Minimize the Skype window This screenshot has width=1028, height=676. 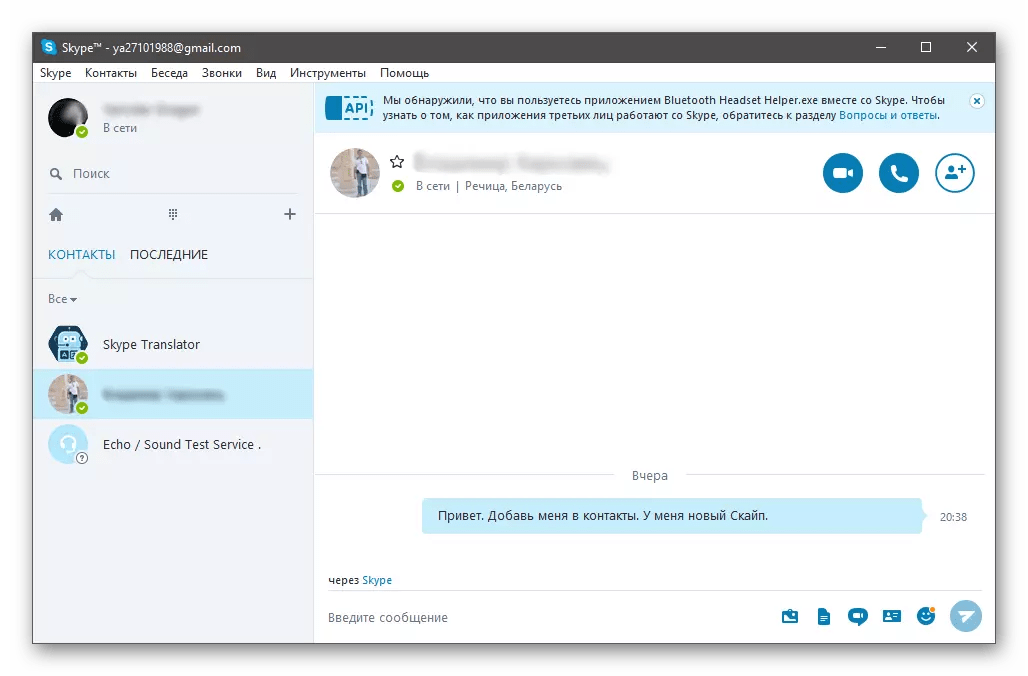pos(880,47)
